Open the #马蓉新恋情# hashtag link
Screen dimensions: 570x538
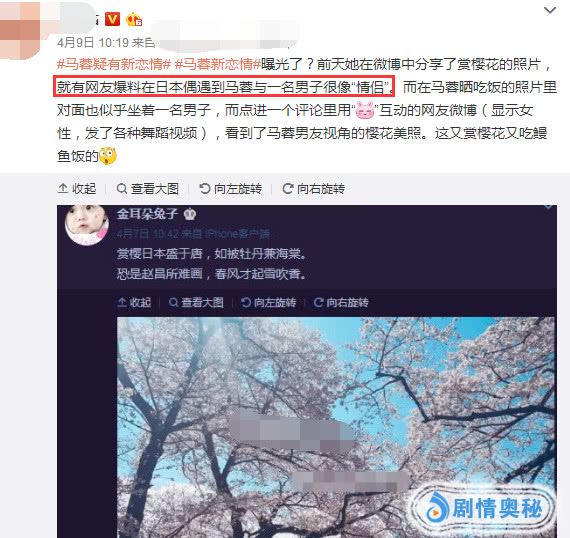pos(218,64)
